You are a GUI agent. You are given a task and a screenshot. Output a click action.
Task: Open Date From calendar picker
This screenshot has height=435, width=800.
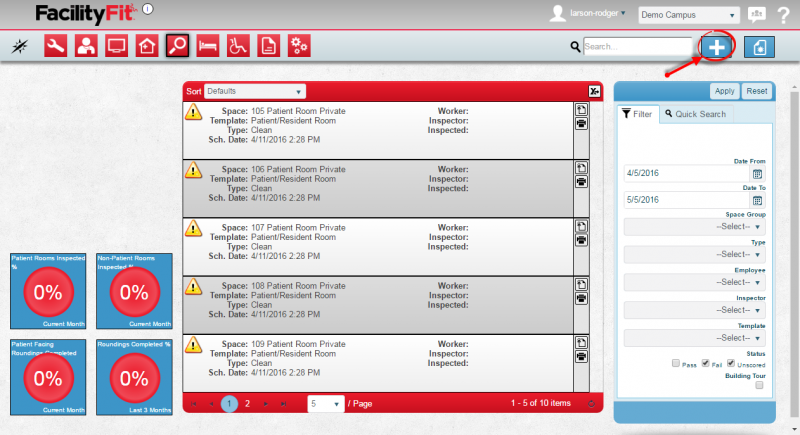[757, 175]
